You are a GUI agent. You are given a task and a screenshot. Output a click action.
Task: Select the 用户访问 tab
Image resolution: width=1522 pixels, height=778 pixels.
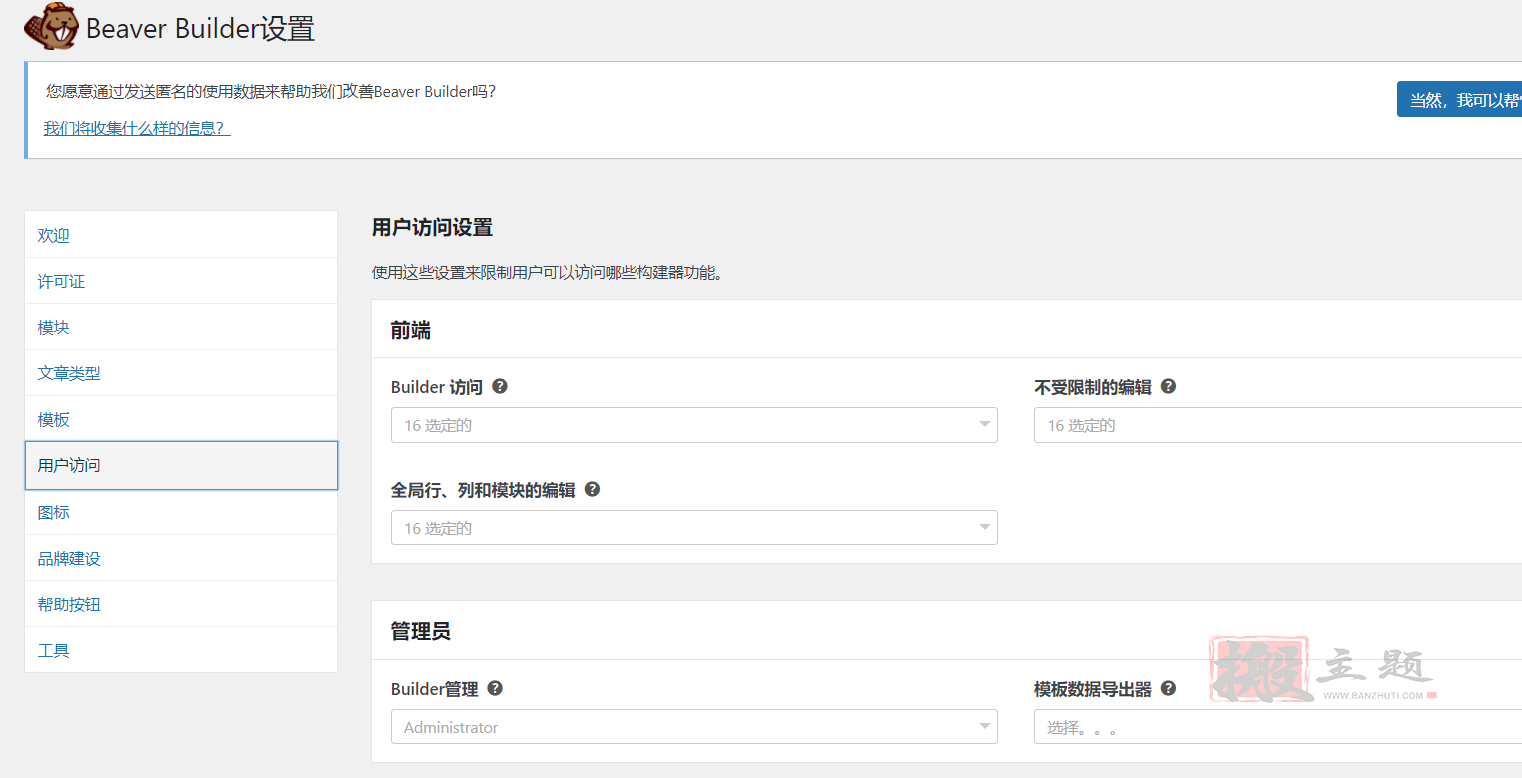pyautogui.click(x=181, y=466)
